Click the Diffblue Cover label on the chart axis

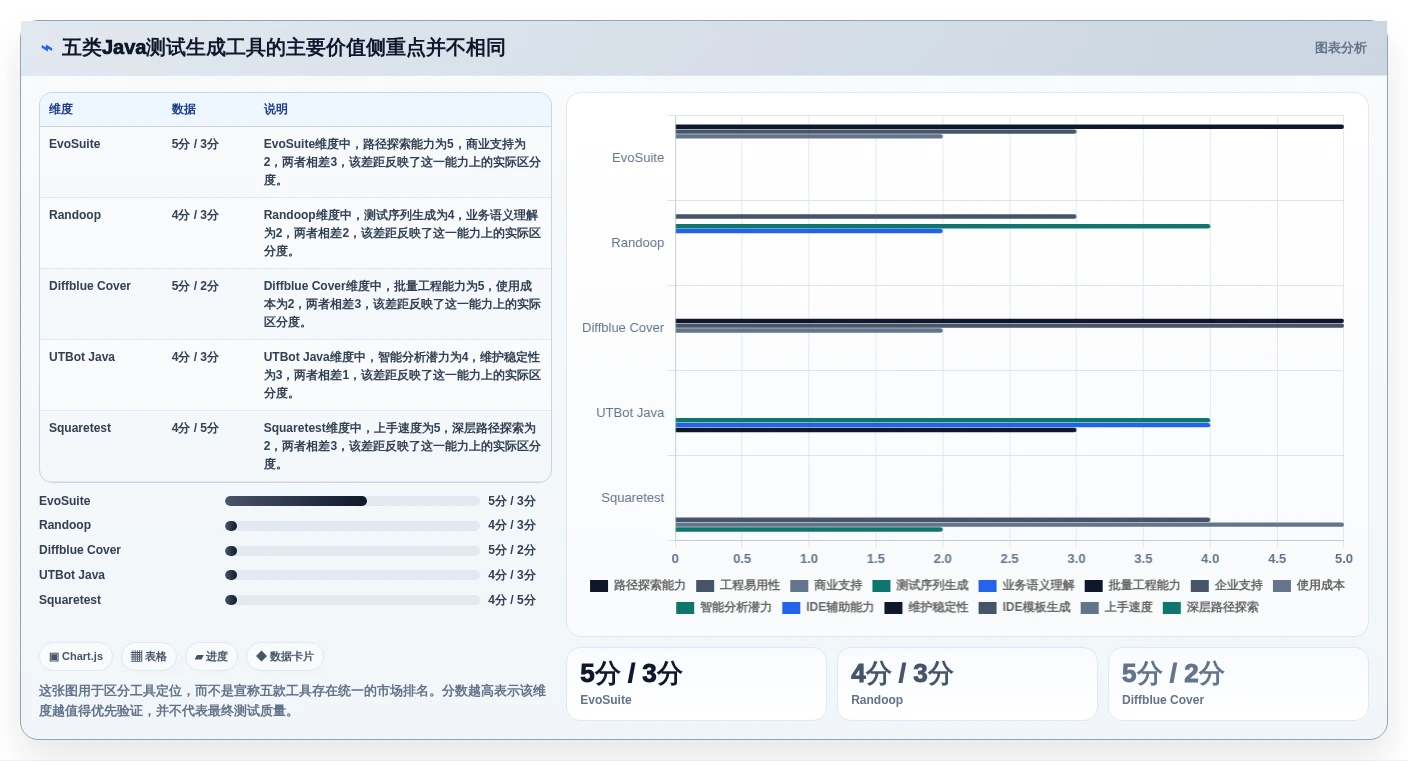[x=623, y=328]
